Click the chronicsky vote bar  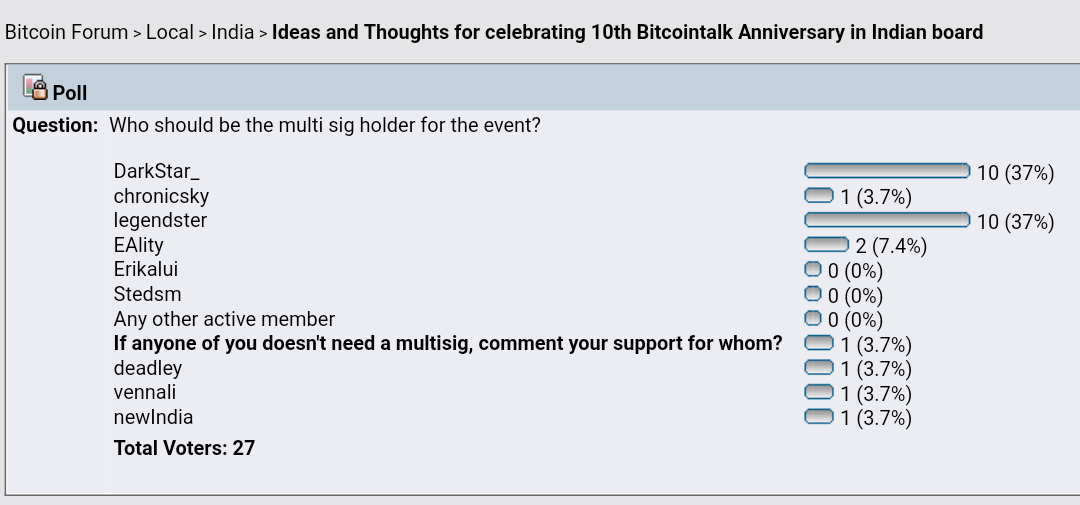[819, 196]
